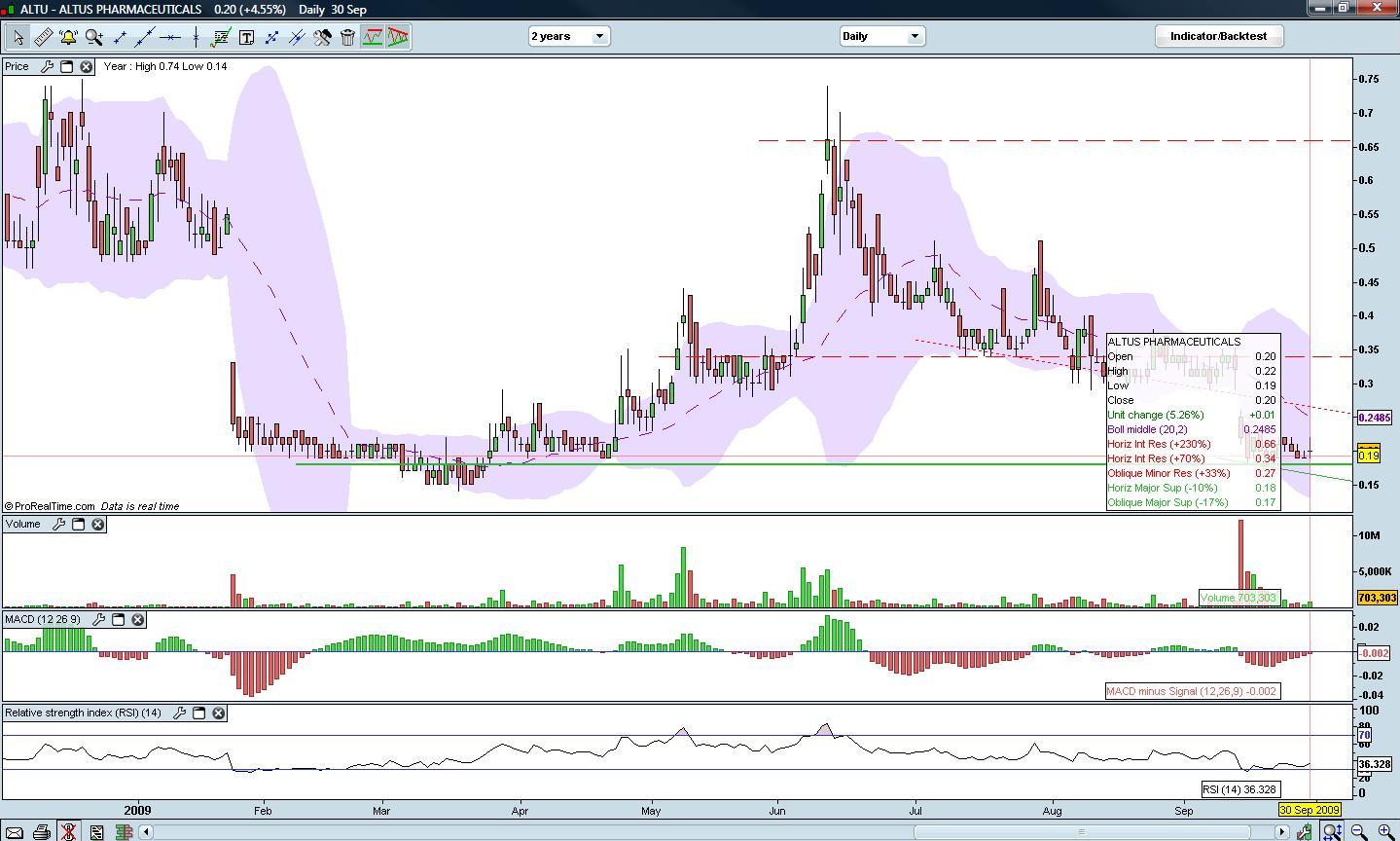Select the short segment line drawing tool
This screenshot has height=841, width=1400.
coord(120,37)
